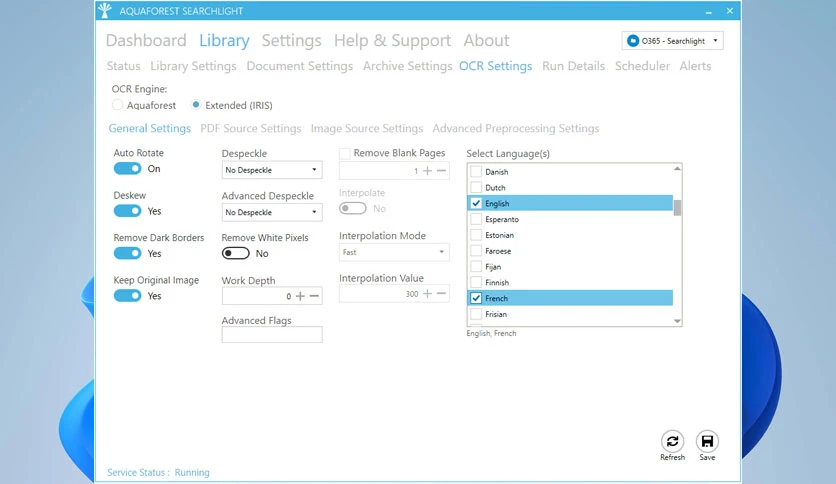Close the Aquaforest Searchlight window
Viewport: 836px width, 484px height.
tap(729, 11)
